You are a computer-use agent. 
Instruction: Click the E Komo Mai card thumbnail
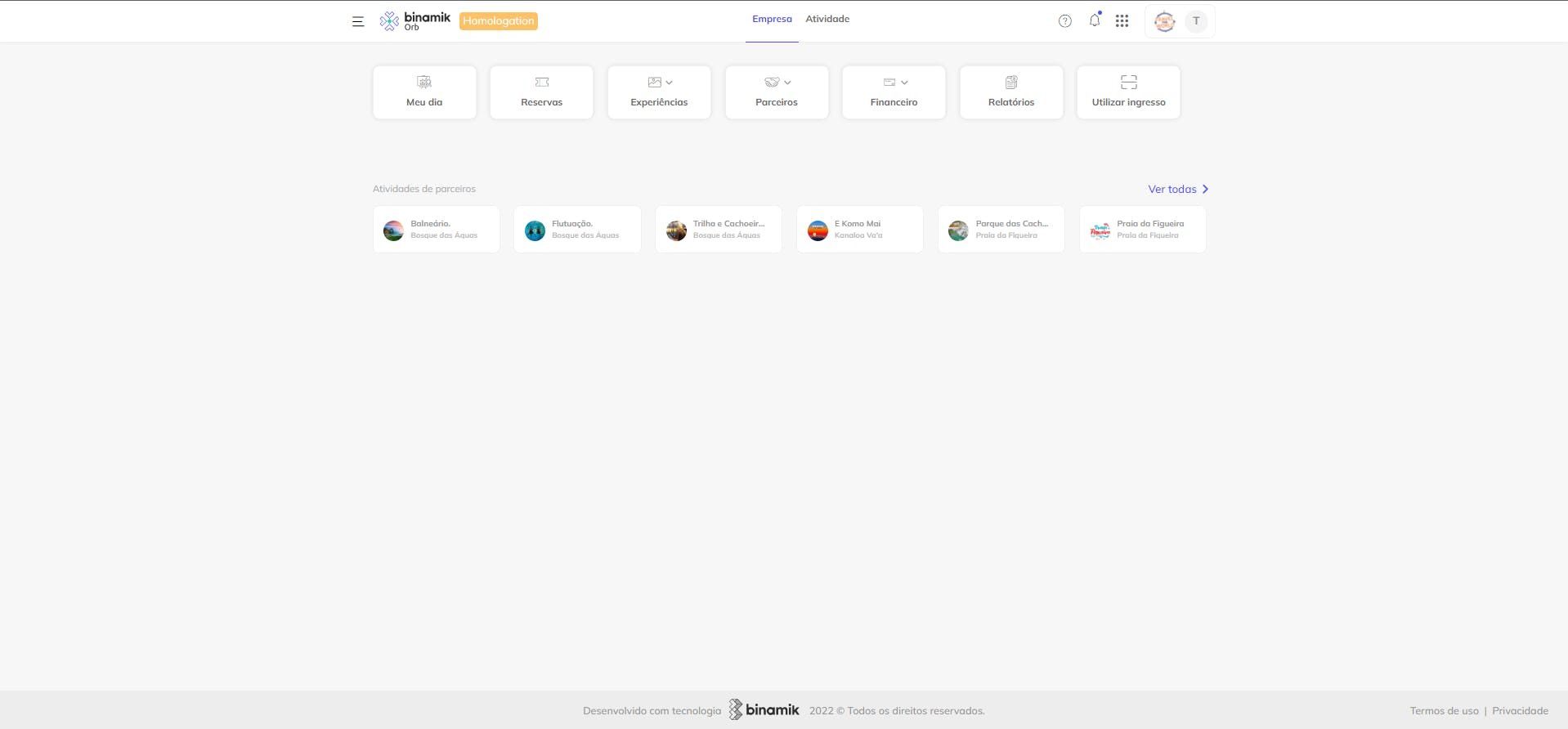[x=818, y=230]
